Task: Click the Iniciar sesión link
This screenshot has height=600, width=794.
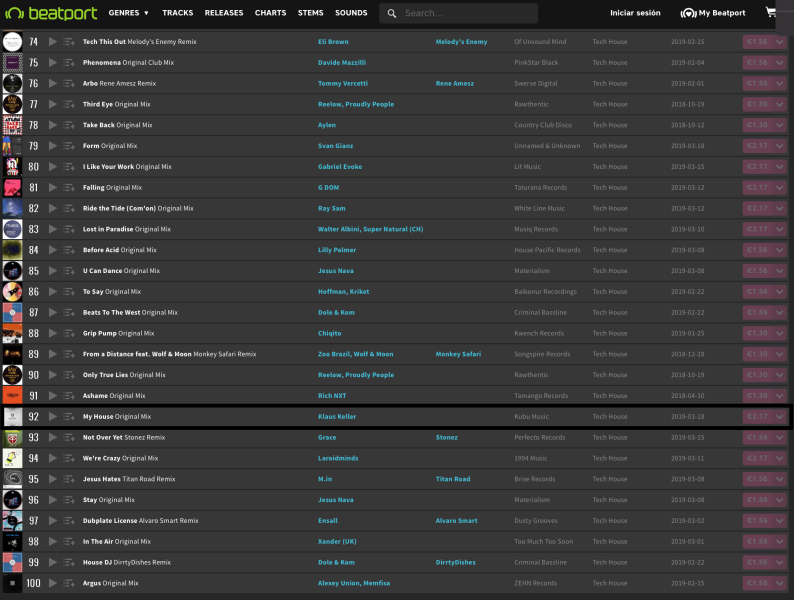Action: 635,13
